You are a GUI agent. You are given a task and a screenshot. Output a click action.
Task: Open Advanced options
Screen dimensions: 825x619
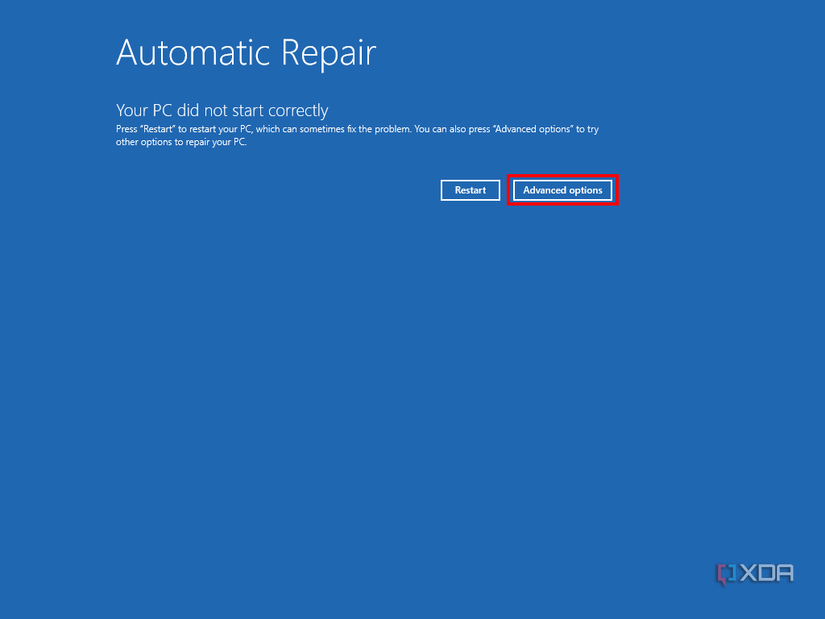click(x=562, y=190)
